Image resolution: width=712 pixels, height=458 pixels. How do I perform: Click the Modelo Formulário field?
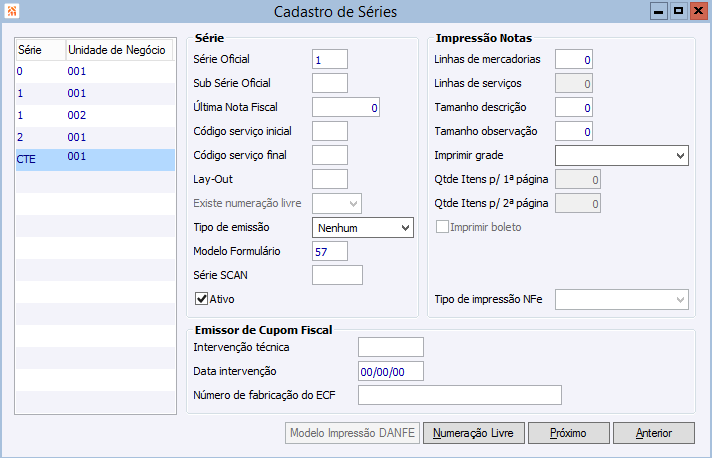[330, 251]
